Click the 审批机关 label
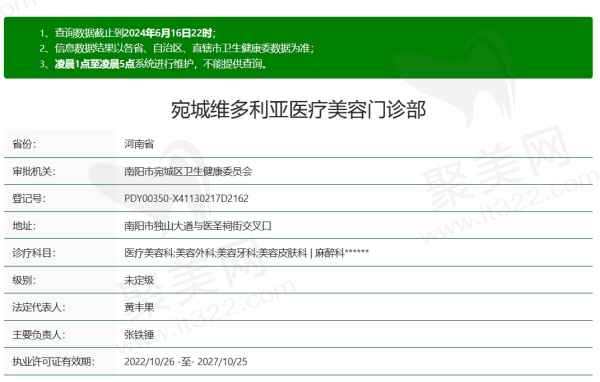 pyautogui.click(x=34, y=171)
